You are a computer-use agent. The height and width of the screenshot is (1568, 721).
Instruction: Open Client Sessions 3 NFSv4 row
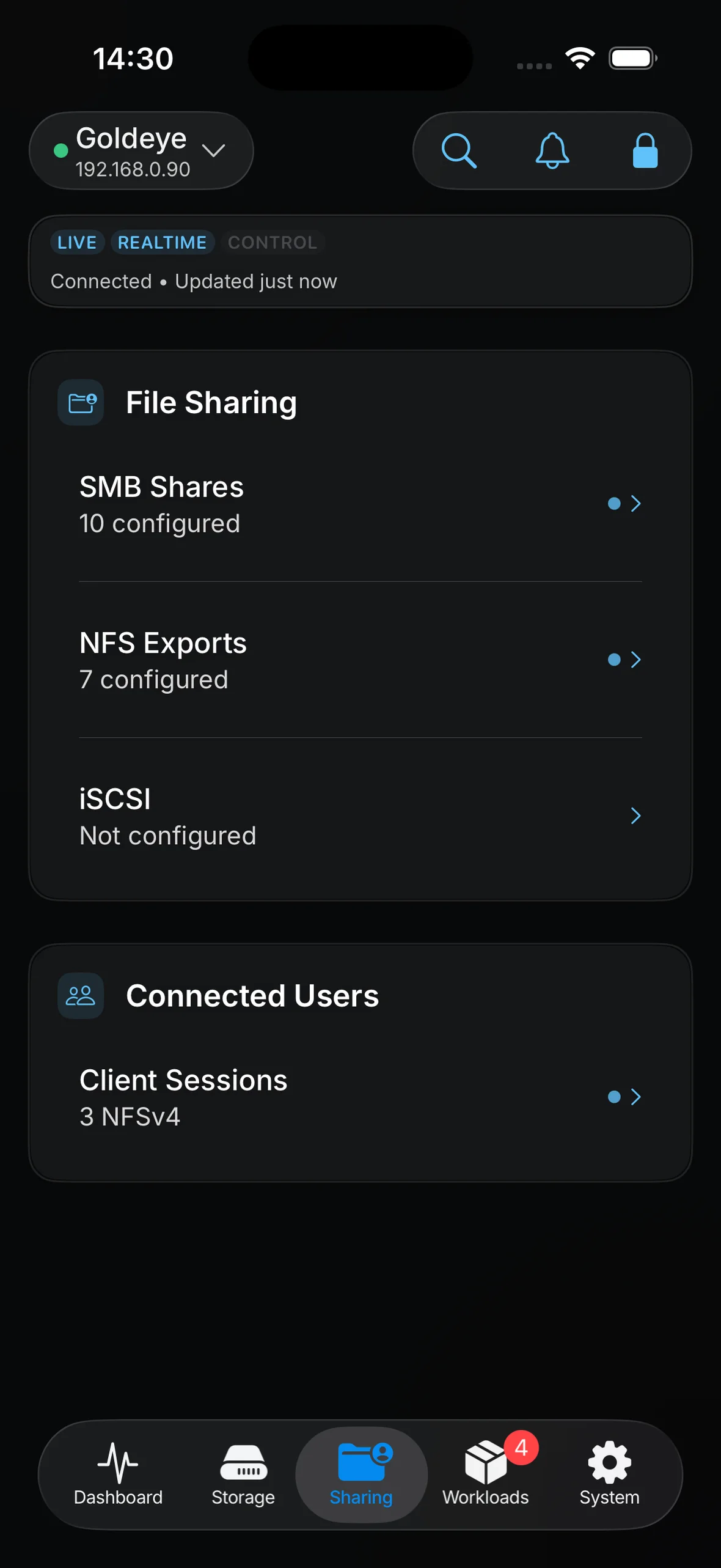click(x=360, y=1097)
